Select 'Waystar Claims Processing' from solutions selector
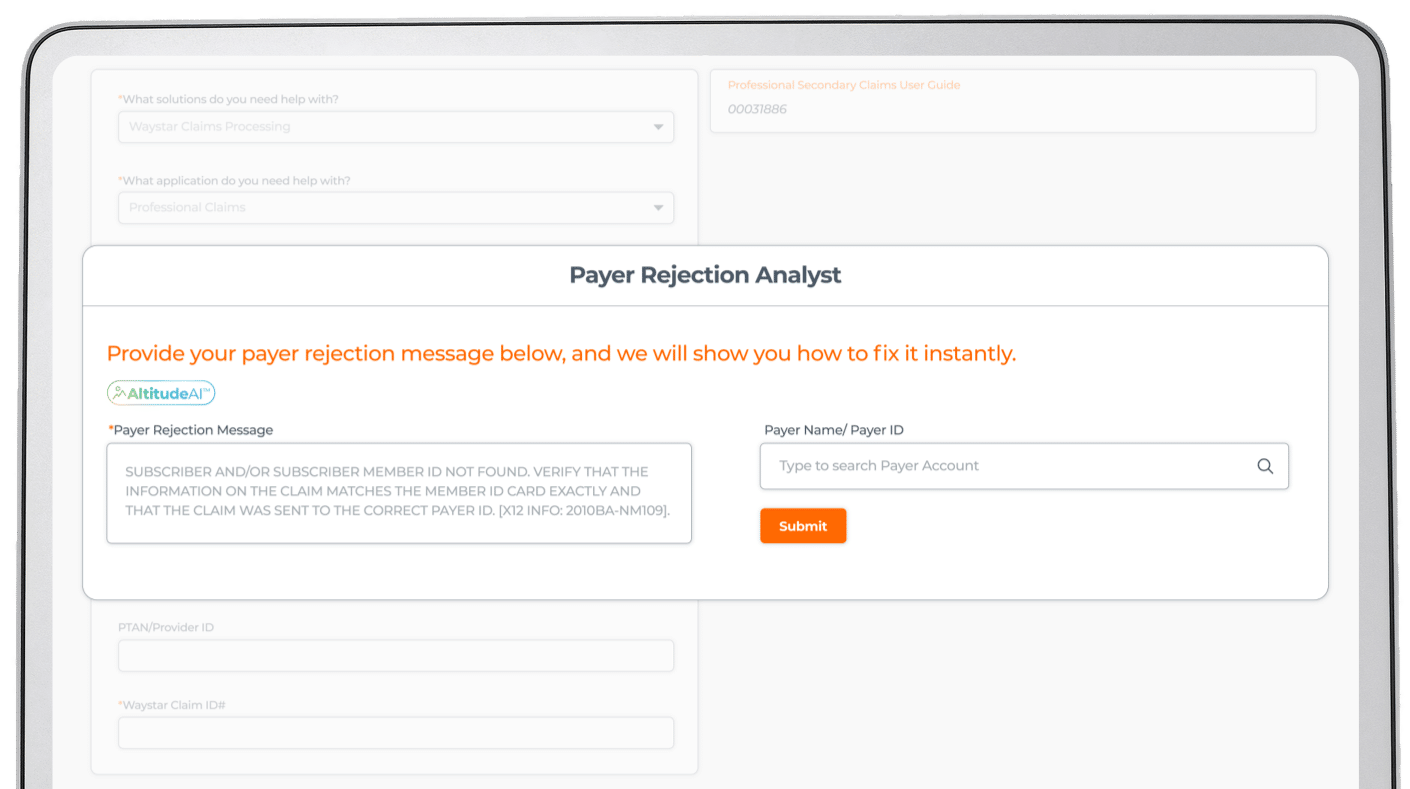The height and width of the screenshot is (789, 1410). (x=396, y=127)
